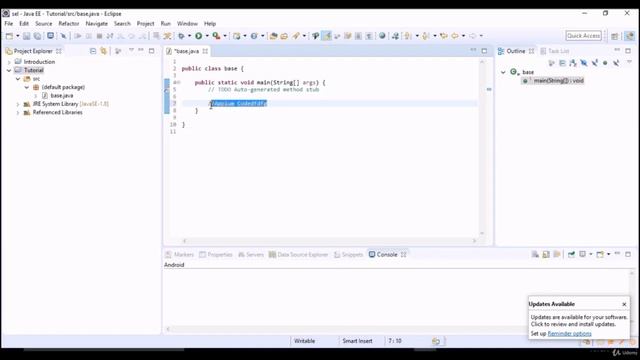Image resolution: width=640 pixels, height=360 pixels.
Task: Open the Navigate menu
Action: coord(97,24)
